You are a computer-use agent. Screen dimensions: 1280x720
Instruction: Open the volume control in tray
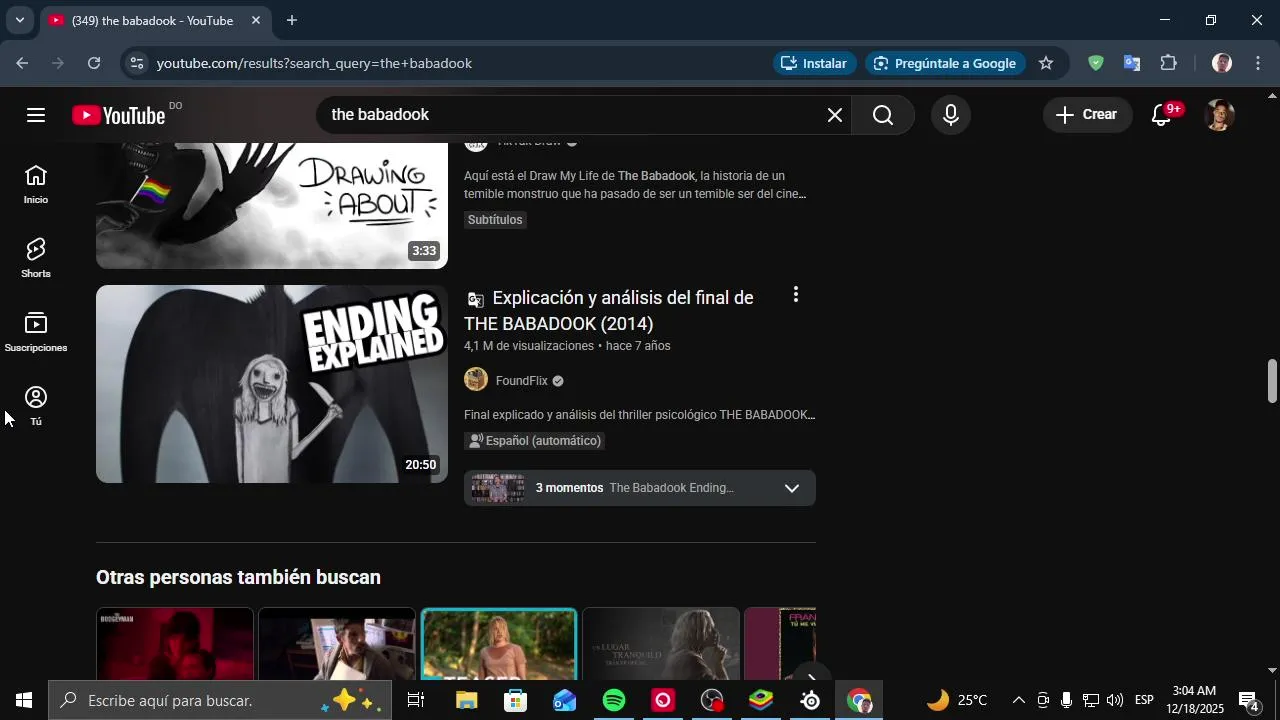pyautogui.click(x=1114, y=700)
